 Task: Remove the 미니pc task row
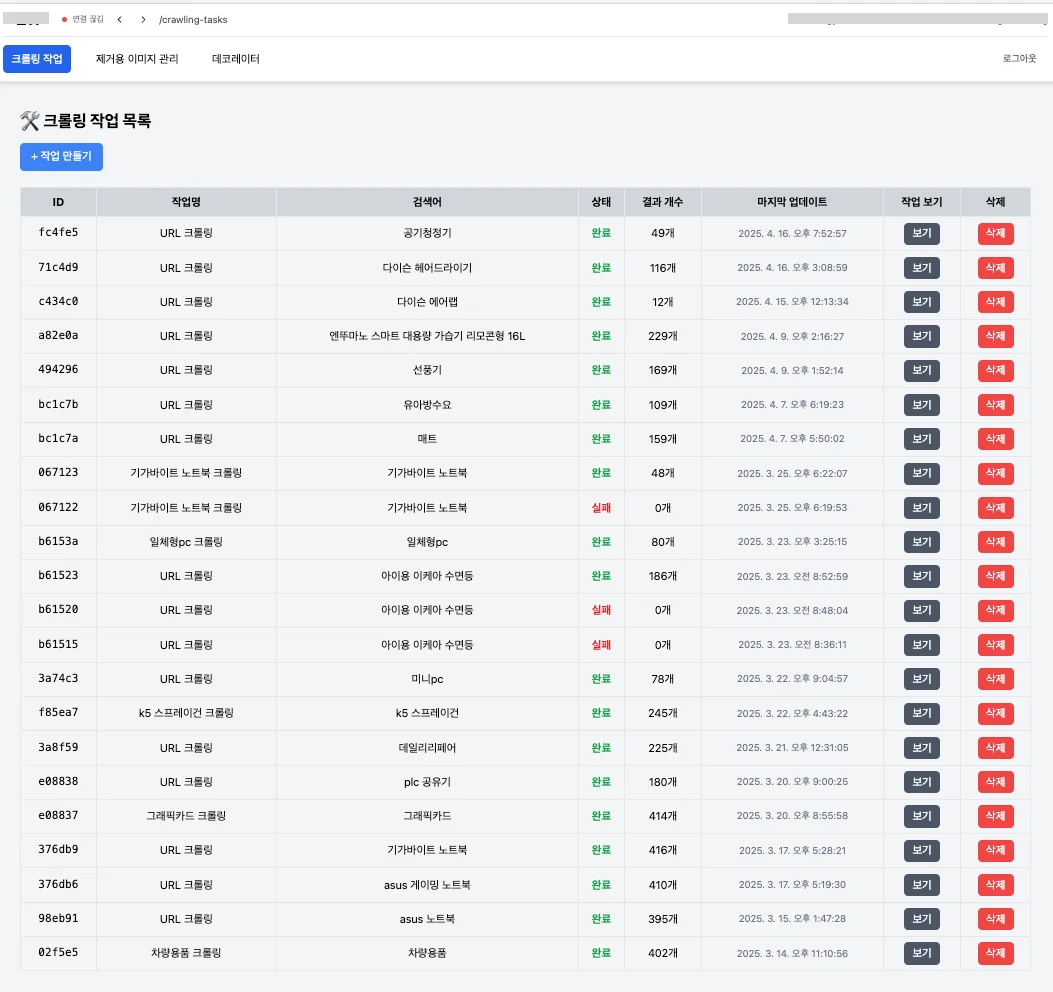click(x=995, y=679)
